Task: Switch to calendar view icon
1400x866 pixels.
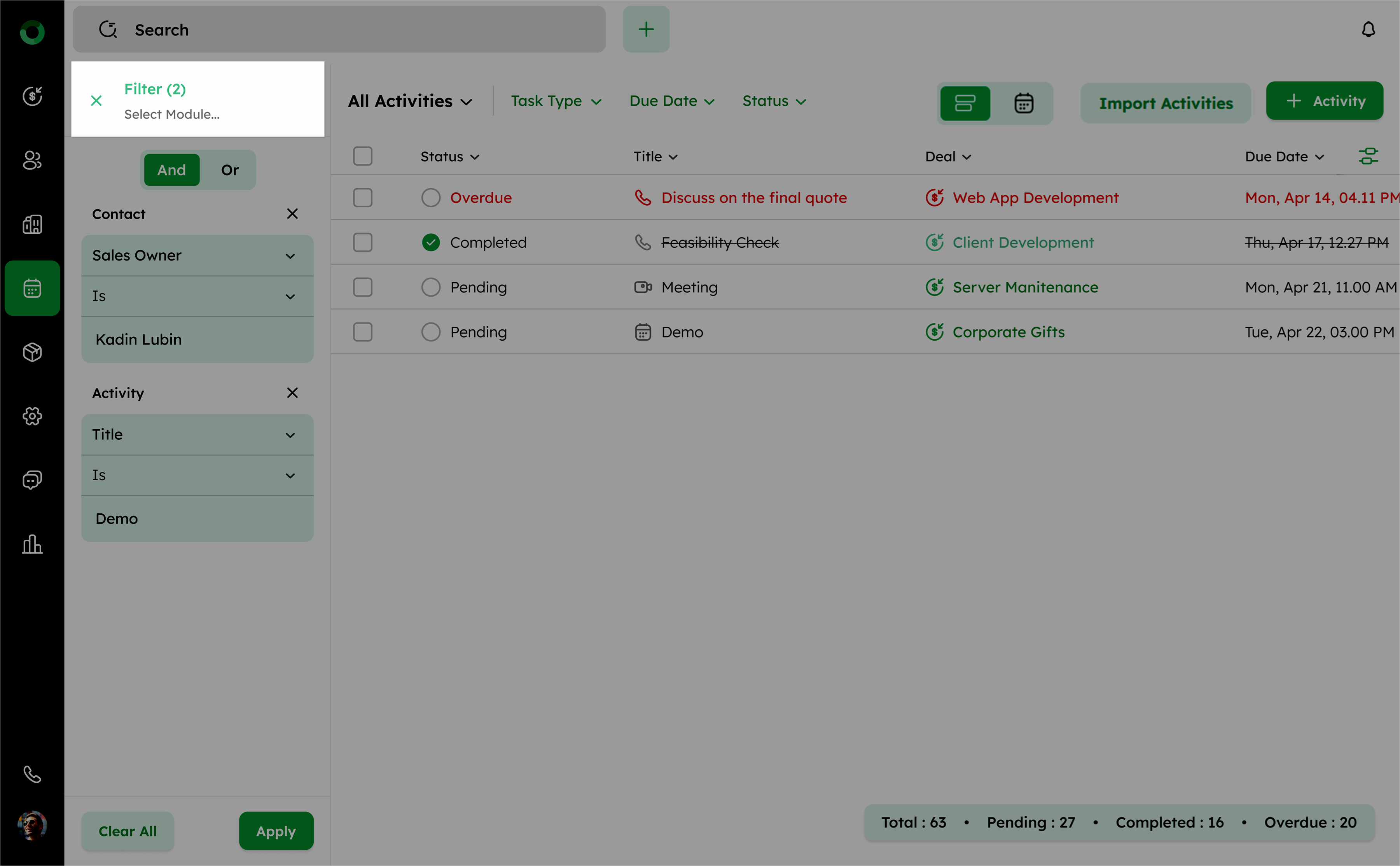Action: (x=1023, y=104)
